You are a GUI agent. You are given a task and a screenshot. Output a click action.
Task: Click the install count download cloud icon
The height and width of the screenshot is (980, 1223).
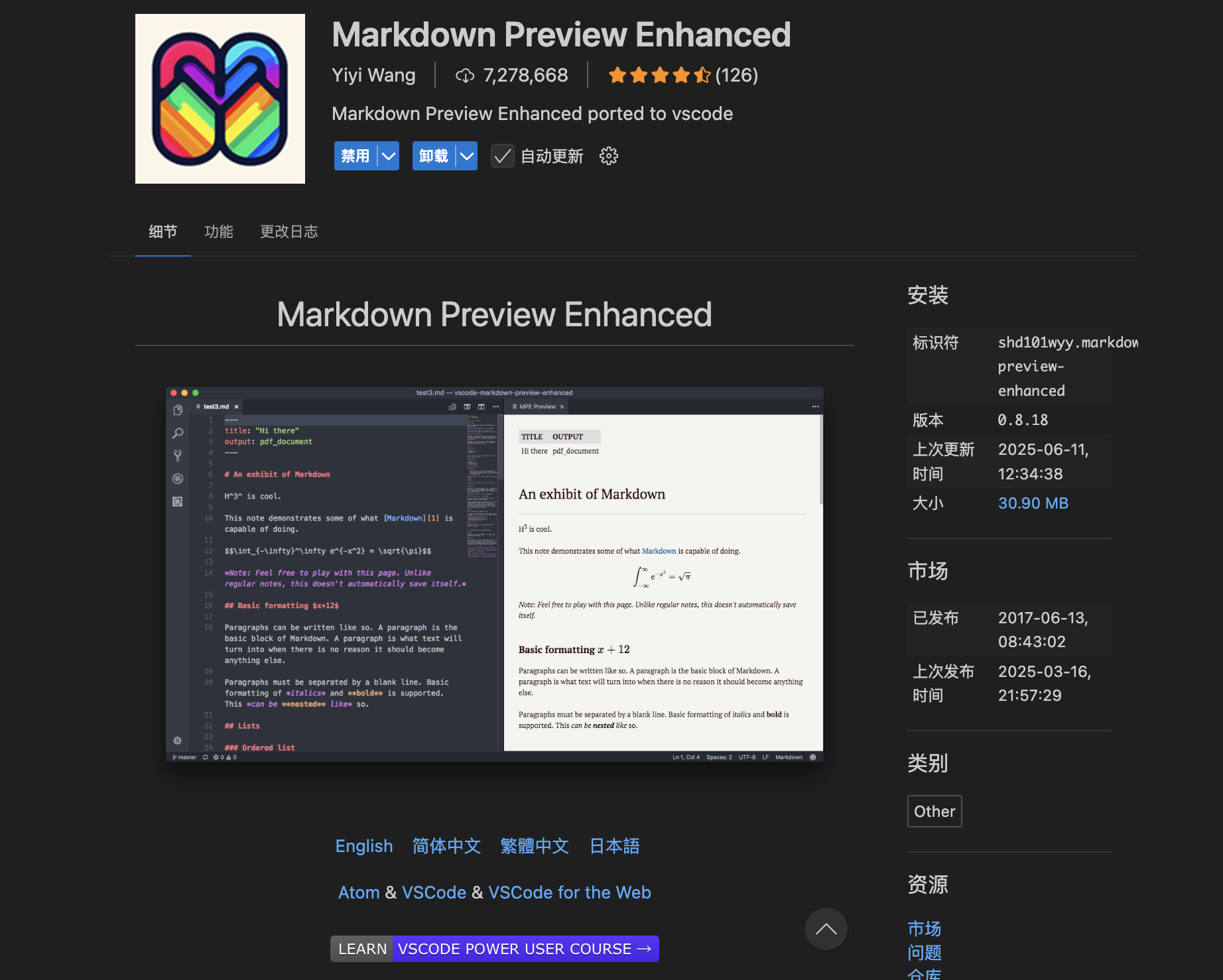465,76
